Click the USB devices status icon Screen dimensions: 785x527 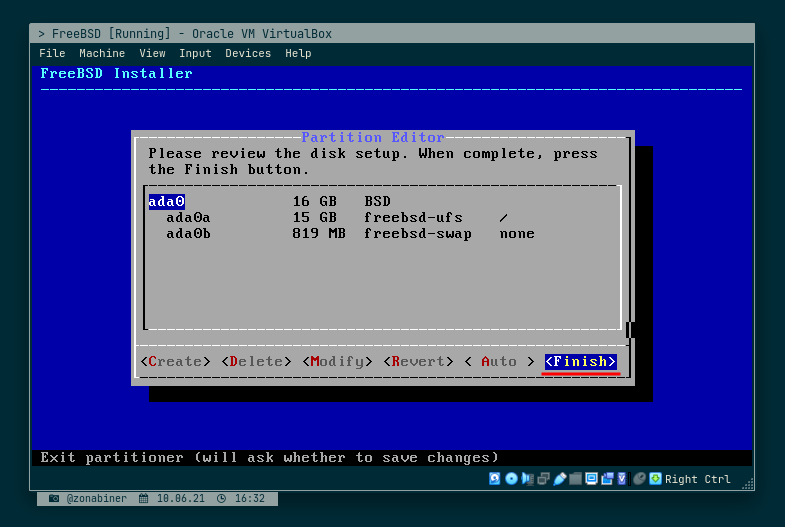coord(560,479)
